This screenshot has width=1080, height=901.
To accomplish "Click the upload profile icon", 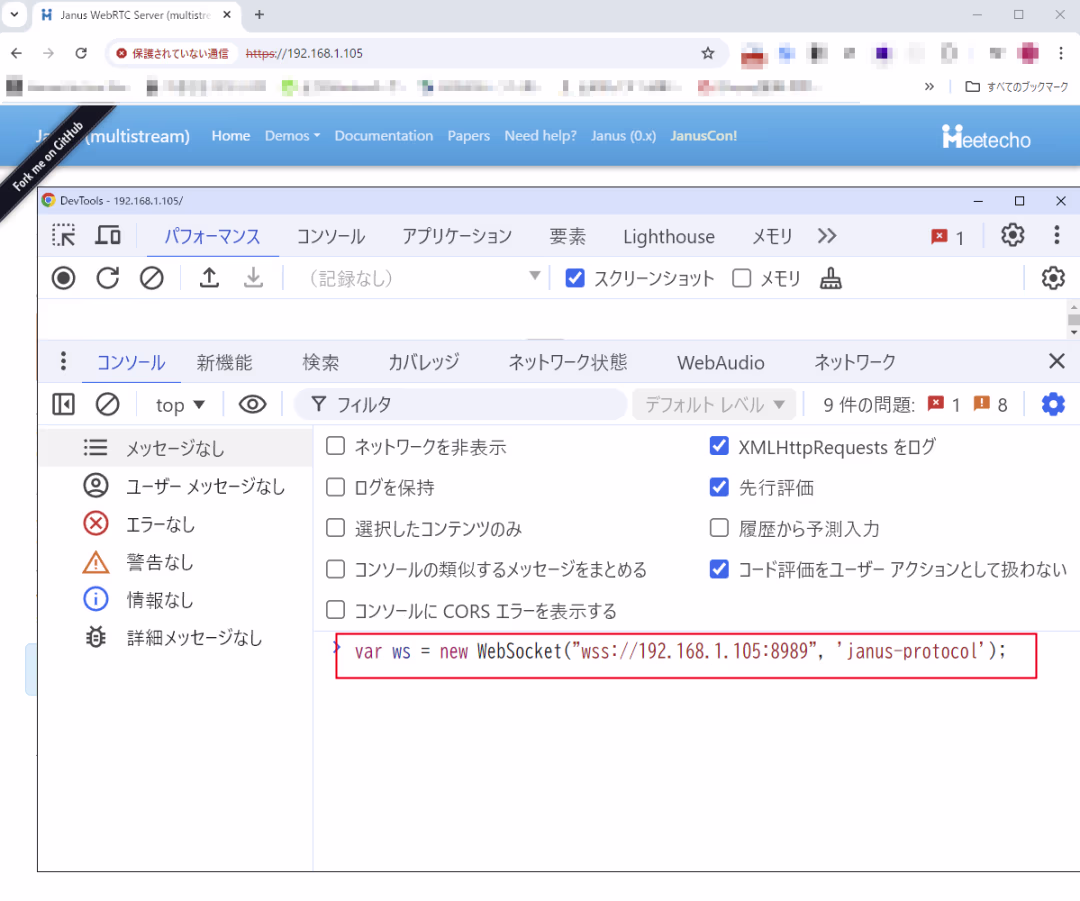I will (209, 278).
